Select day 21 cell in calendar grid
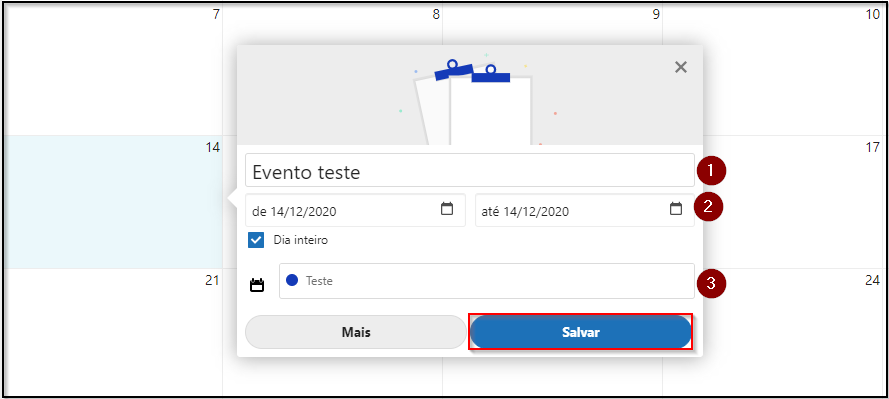Screen dimensions: 889x399 113,332
